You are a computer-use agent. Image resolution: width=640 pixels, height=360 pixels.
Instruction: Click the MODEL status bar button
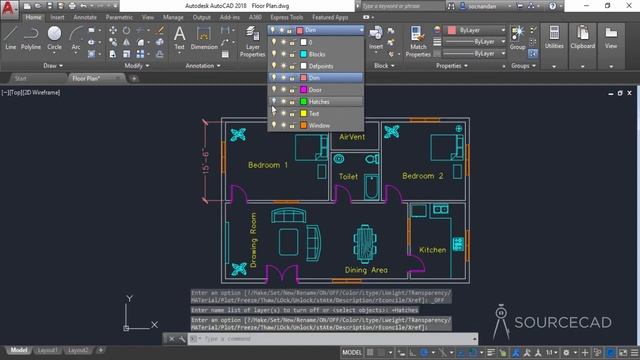point(352,352)
